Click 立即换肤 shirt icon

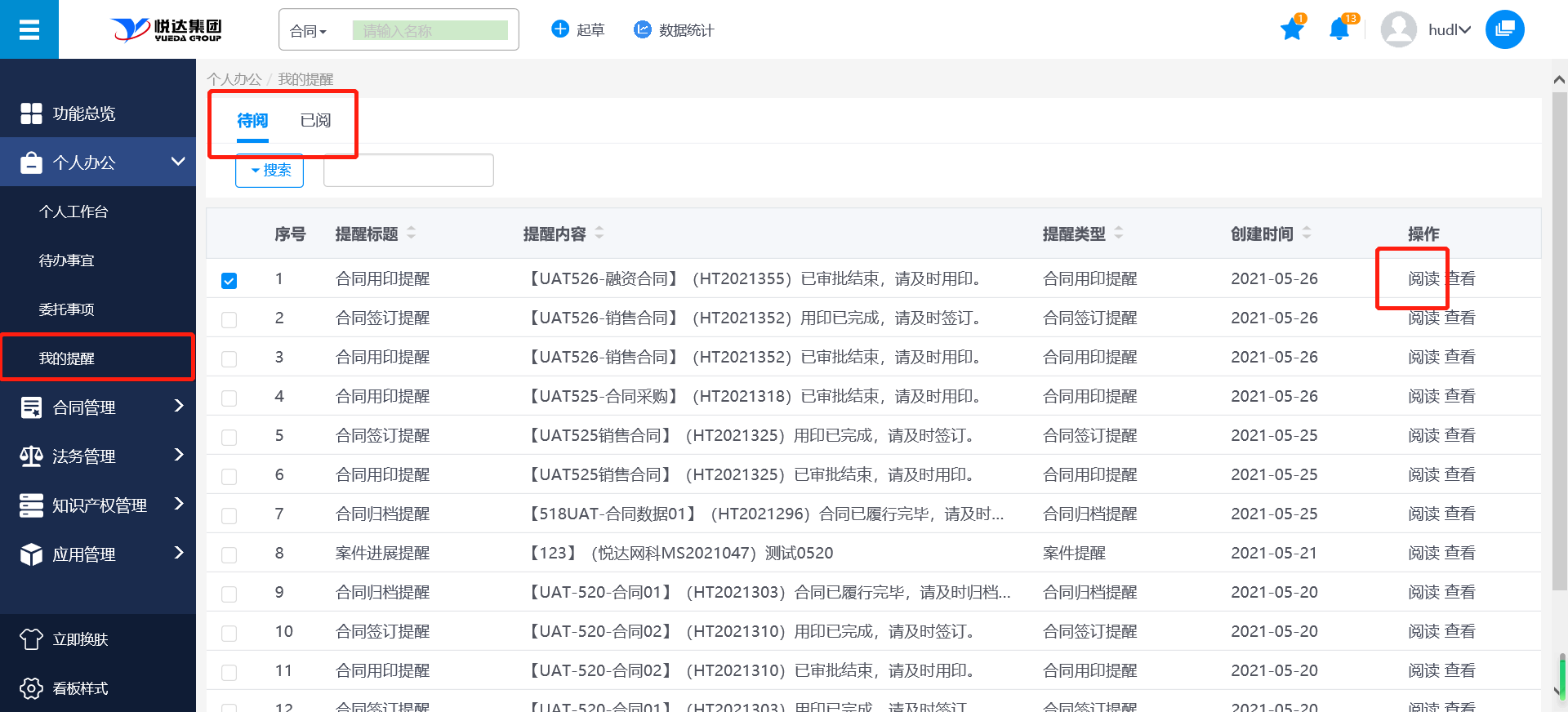coord(31,639)
